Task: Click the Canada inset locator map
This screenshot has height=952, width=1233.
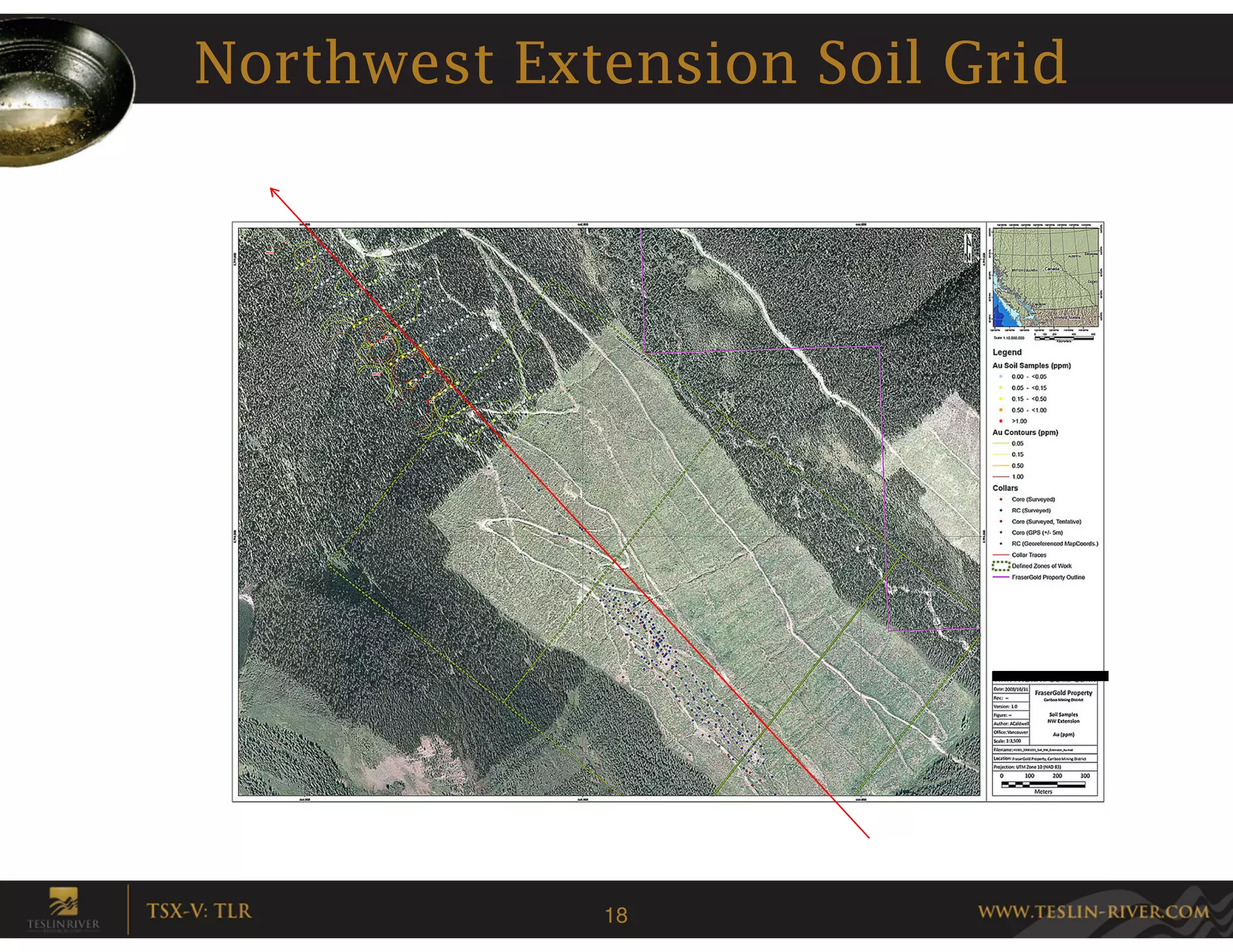Action: point(1045,277)
